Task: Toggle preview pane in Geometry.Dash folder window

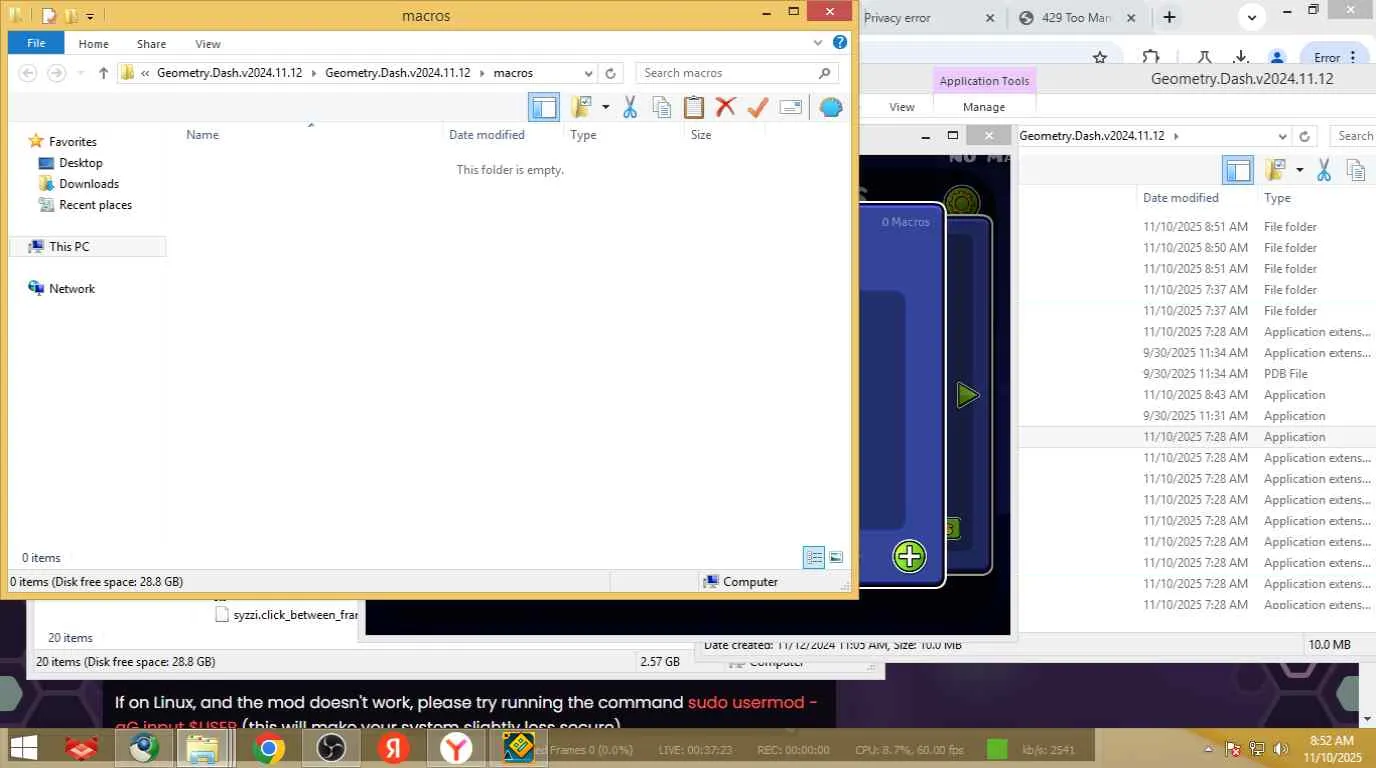Action: click(x=1238, y=170)
